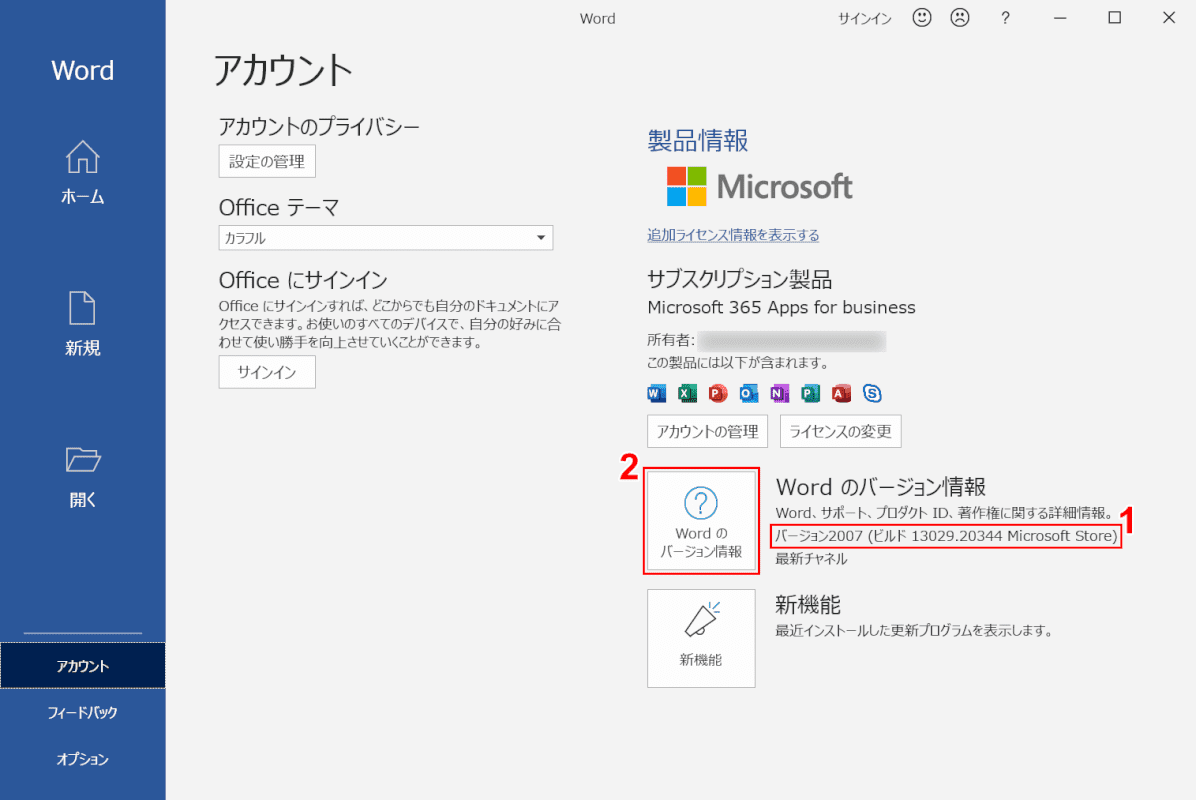The image size is (1196, 800).
Task: Click the Word product icon
Action: click(x=656, y=393)
